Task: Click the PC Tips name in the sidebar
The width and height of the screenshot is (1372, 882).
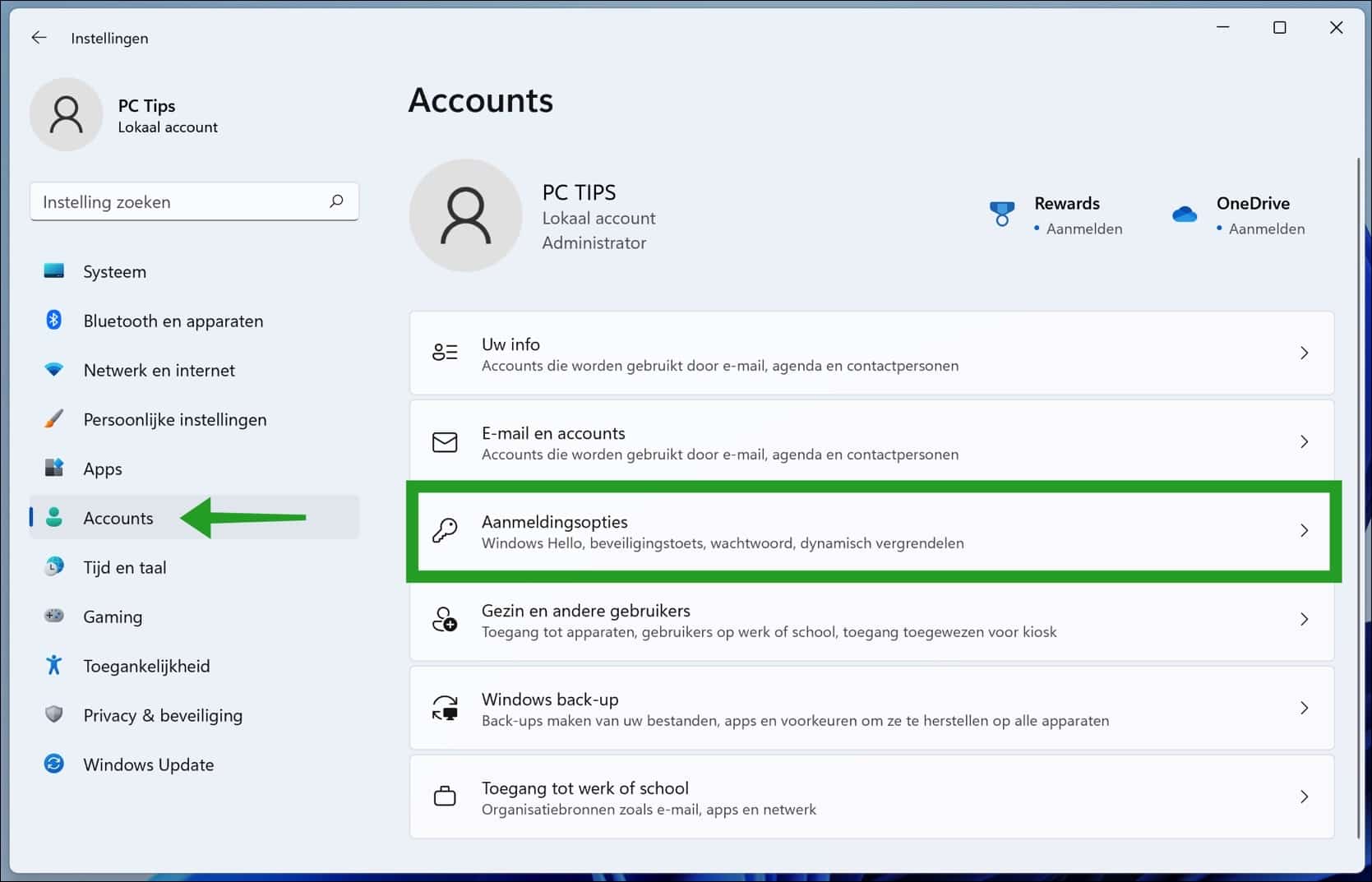Action: click(146, 105)
